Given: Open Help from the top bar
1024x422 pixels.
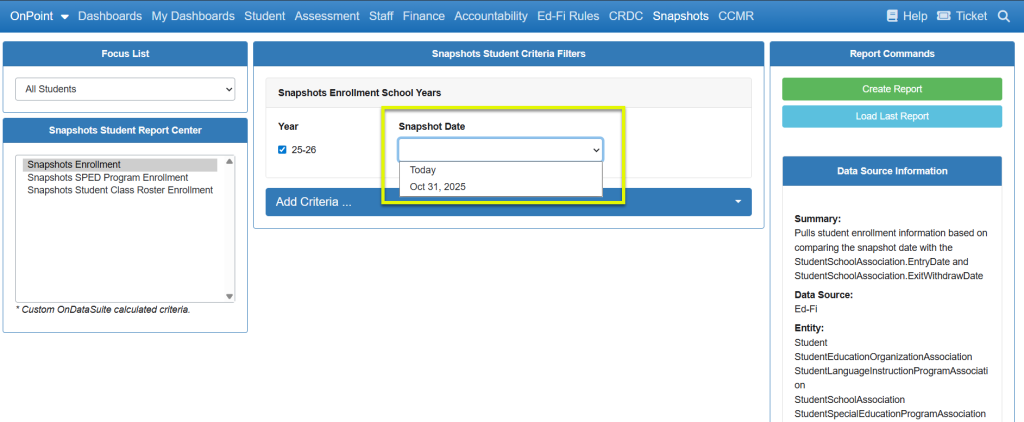Looking at the screenshot, I should [x=907, y=16].
